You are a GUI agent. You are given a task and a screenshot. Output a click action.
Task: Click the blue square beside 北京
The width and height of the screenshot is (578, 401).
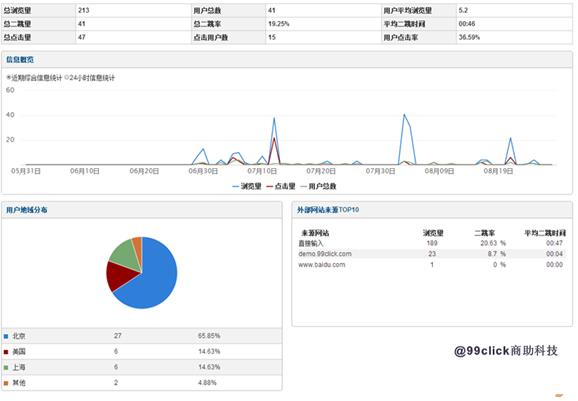pyautogui.click(x=6, y=336)
